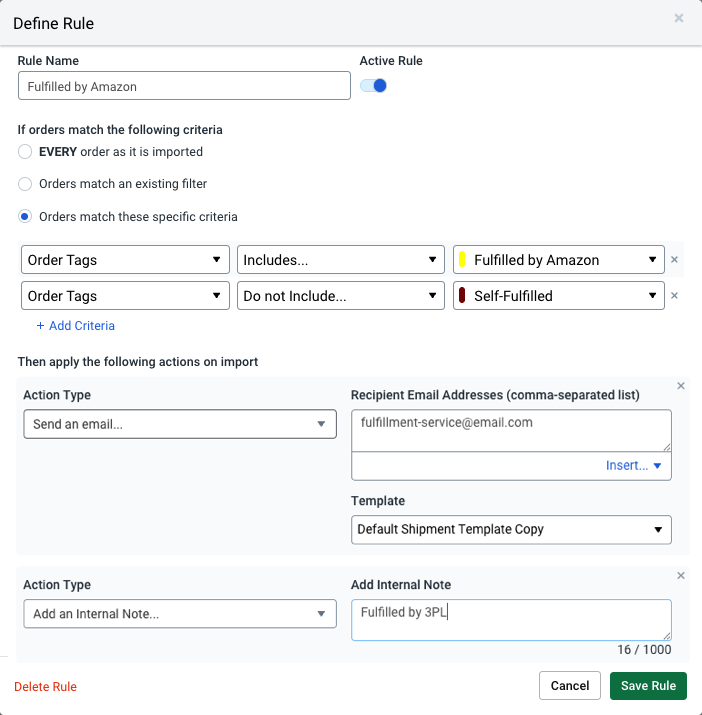Image resolution: width=702 pixels, height=715 pixels.
Task: Remove the Self-Fulfilled criteria row
Action: [x=674, y=296]
